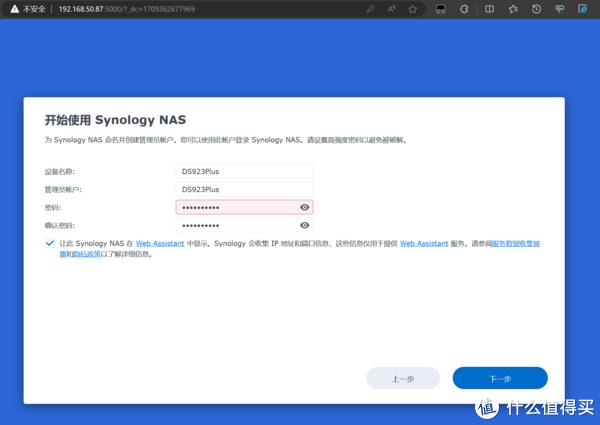This screenshot has height=425, width=600.
Task: Click the circular refresh-style extension icon
Action: pyautogui.click(x=464, y=9)
